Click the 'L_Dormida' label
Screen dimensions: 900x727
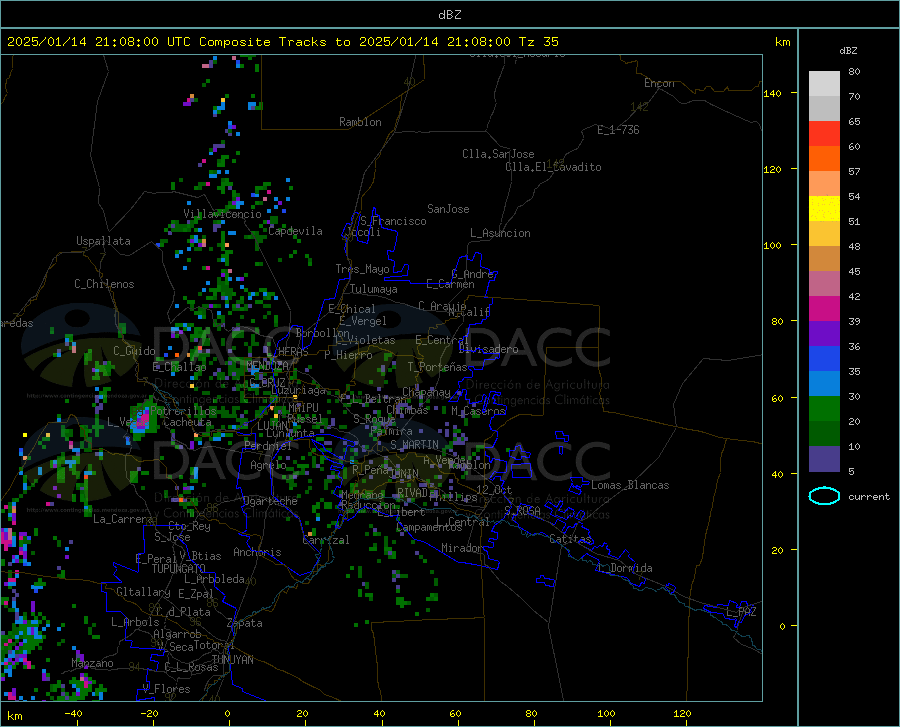(624, 568)
